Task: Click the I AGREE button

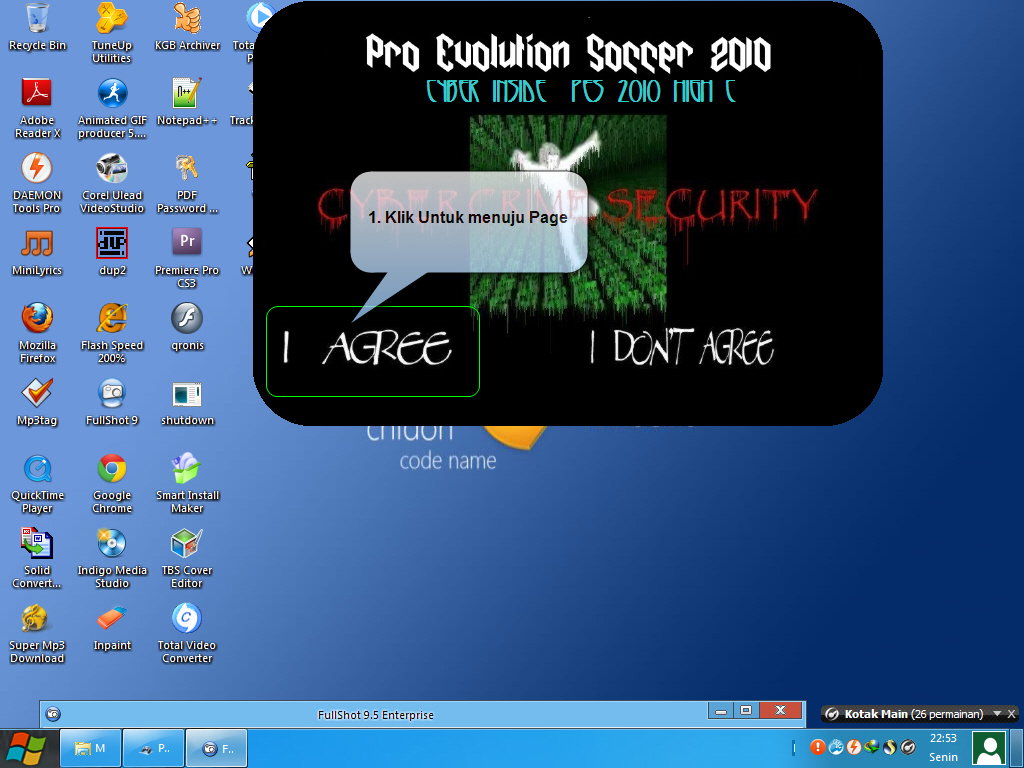Action: (x=373, y=351)
